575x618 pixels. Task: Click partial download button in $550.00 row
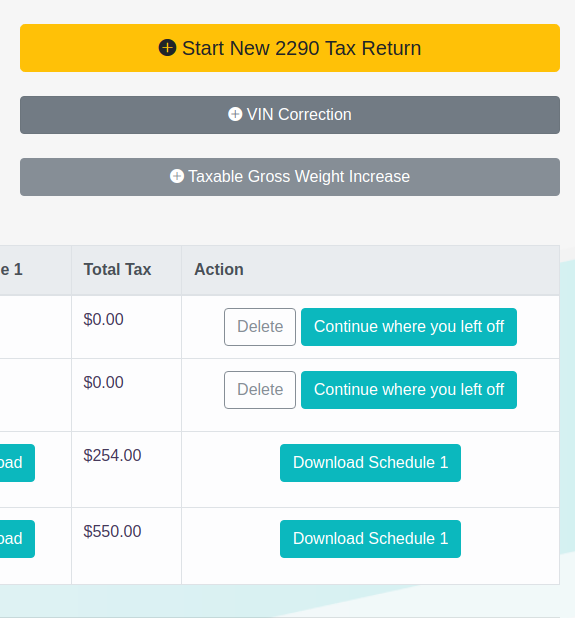(x=17, y=539)
